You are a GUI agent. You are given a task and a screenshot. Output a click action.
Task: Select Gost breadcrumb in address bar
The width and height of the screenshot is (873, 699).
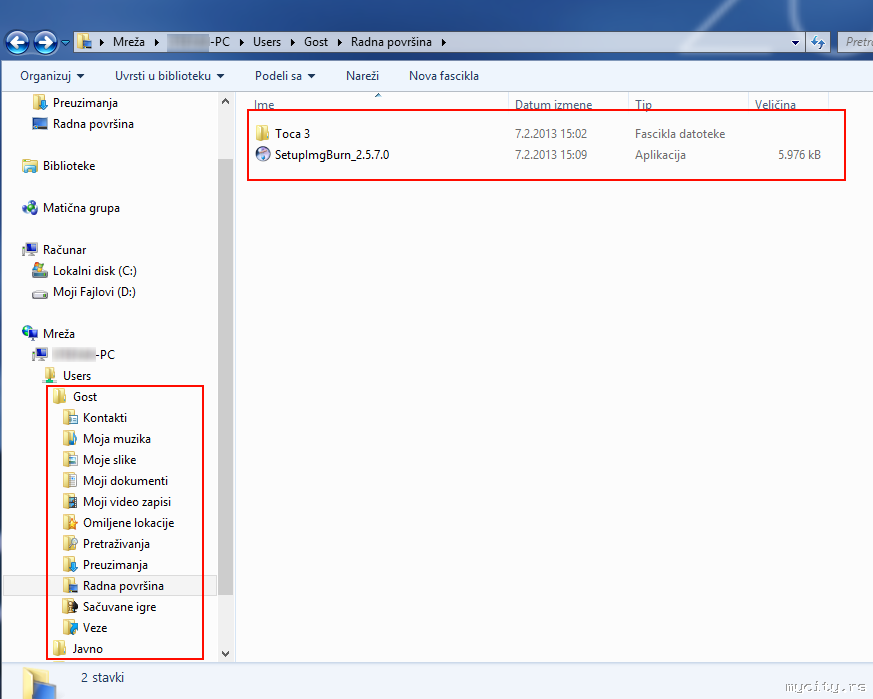click(316, 42)
